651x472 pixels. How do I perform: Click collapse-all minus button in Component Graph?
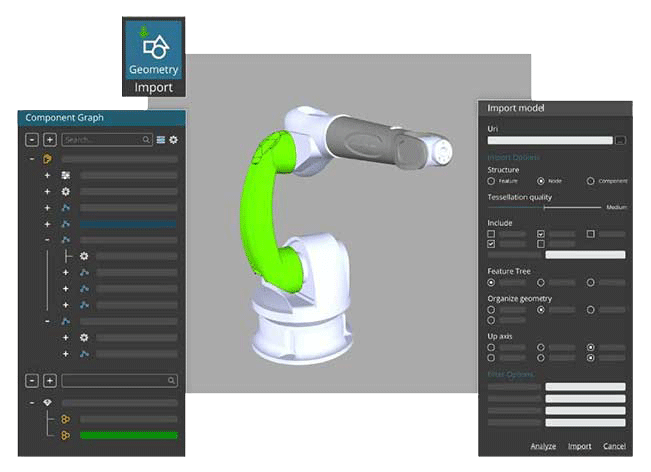click(x=31, y=140)
